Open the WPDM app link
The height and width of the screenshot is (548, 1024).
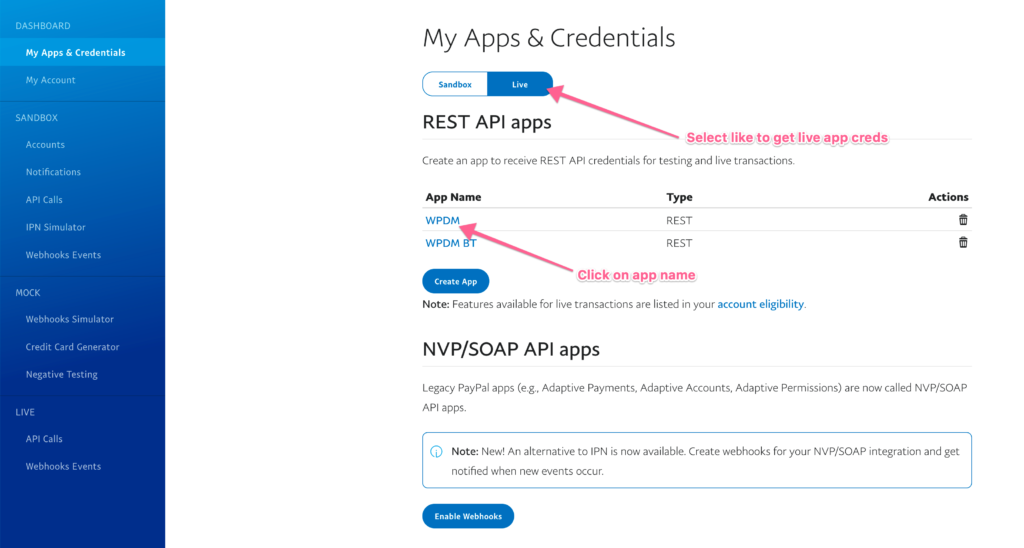443,220
